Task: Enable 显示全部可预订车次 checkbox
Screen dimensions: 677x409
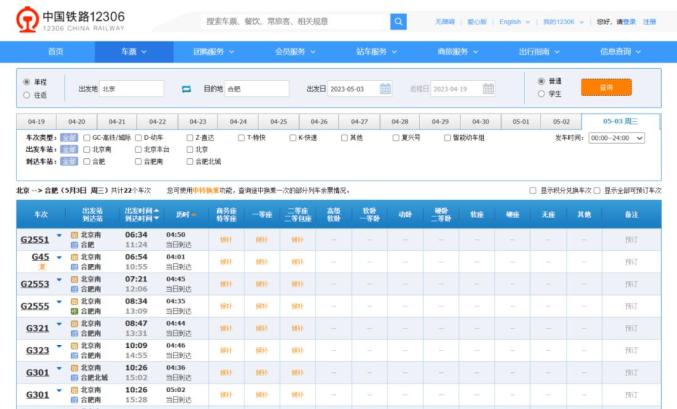Action: coord(598,189)
